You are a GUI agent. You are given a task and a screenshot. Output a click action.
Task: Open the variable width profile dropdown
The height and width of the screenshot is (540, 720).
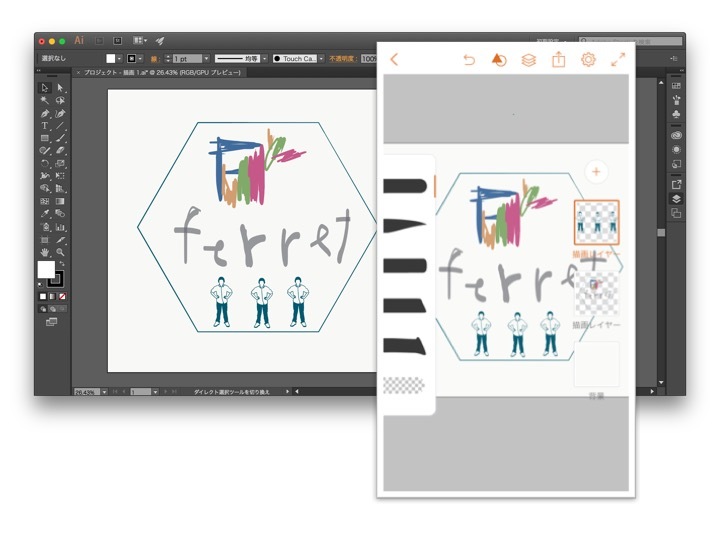[x=264, y=59]
